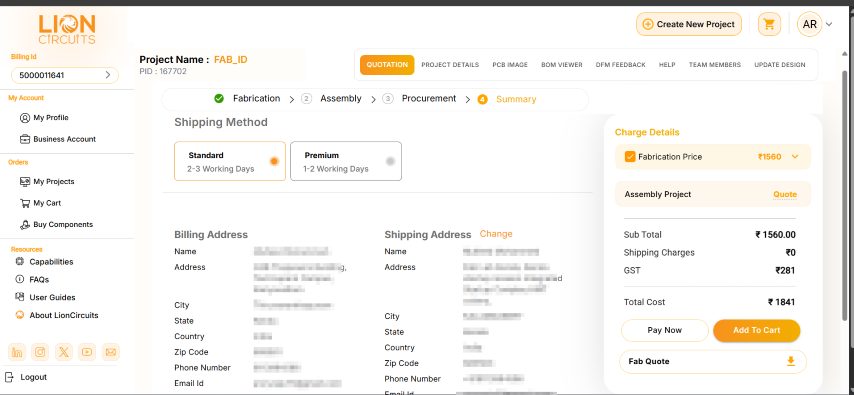The height and width of the screenshot is (395, 854).
Task: Select Standard shipping radio button
Action: pos(274,161)
